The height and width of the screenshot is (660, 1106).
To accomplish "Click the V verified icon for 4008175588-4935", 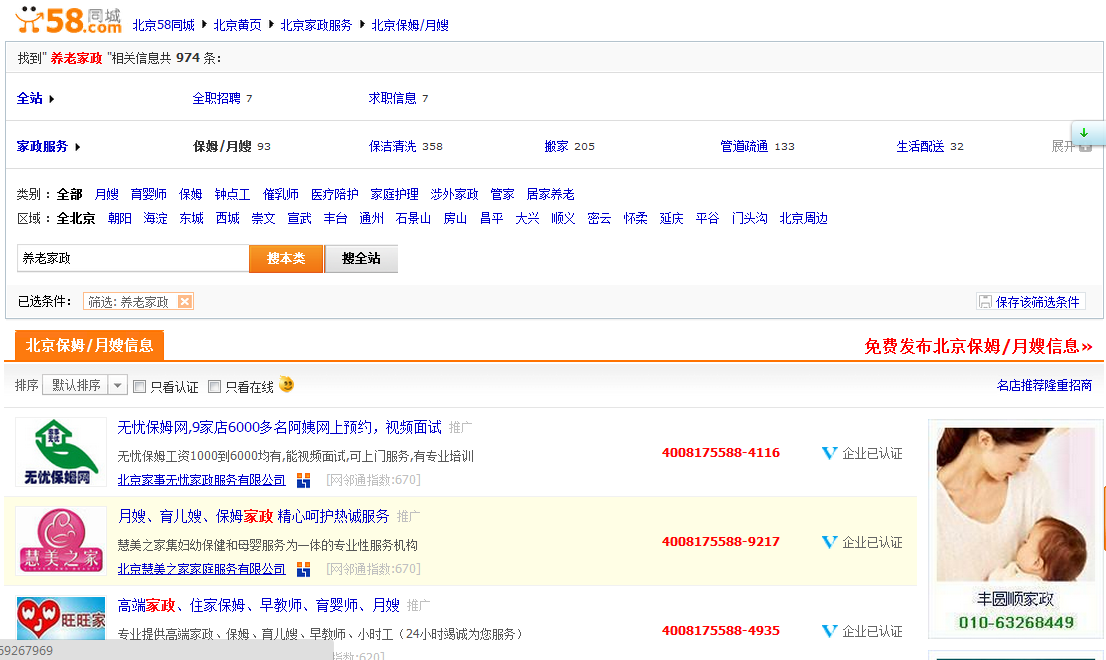I will coord(830,631).
